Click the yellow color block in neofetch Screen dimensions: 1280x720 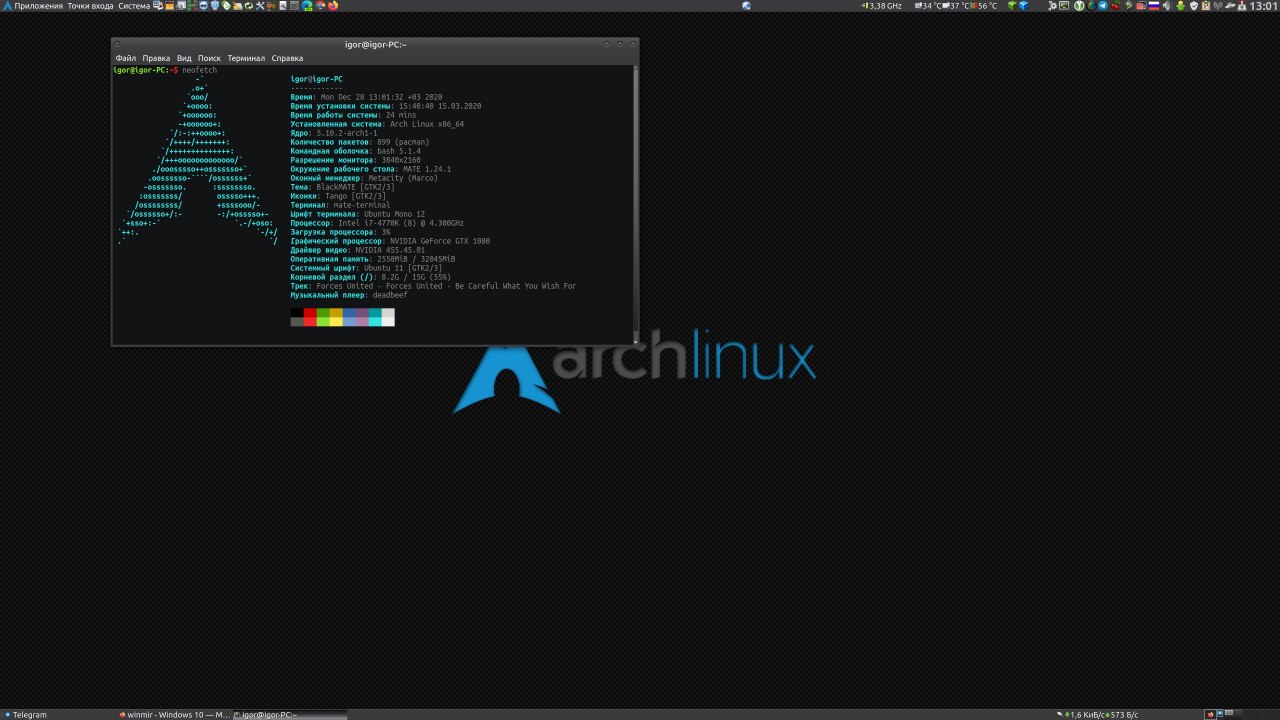(x=336, y=317)
